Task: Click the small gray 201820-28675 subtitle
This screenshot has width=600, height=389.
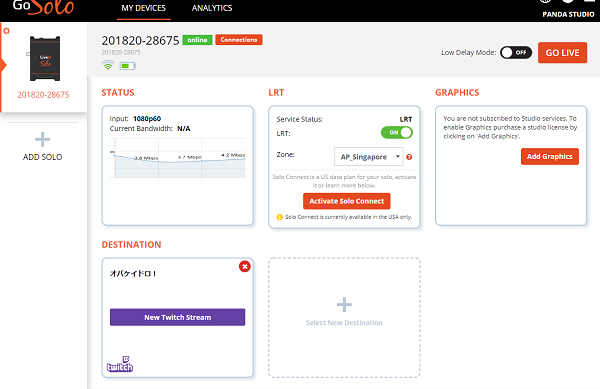Action: pyautogui.click(x=121, y=52)
